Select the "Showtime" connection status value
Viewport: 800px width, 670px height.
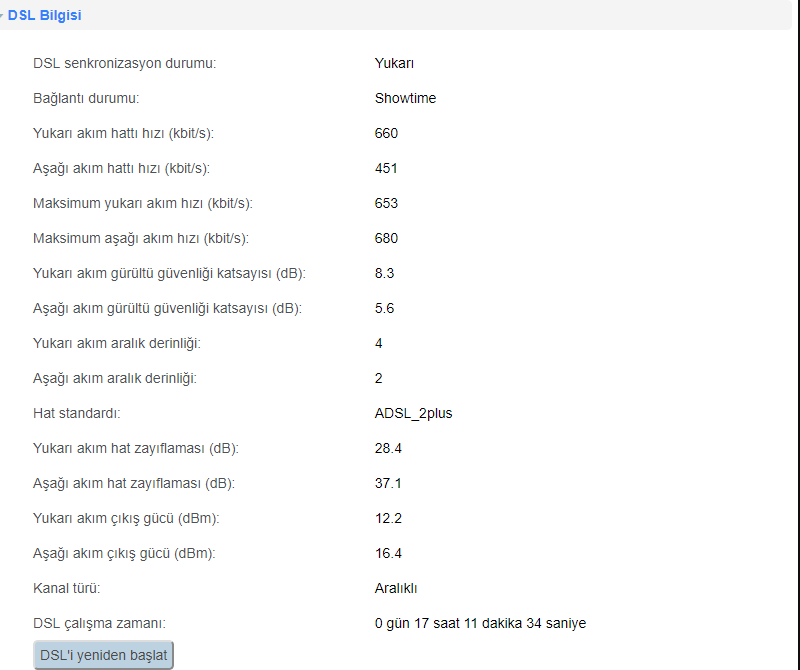click(405, 98)
